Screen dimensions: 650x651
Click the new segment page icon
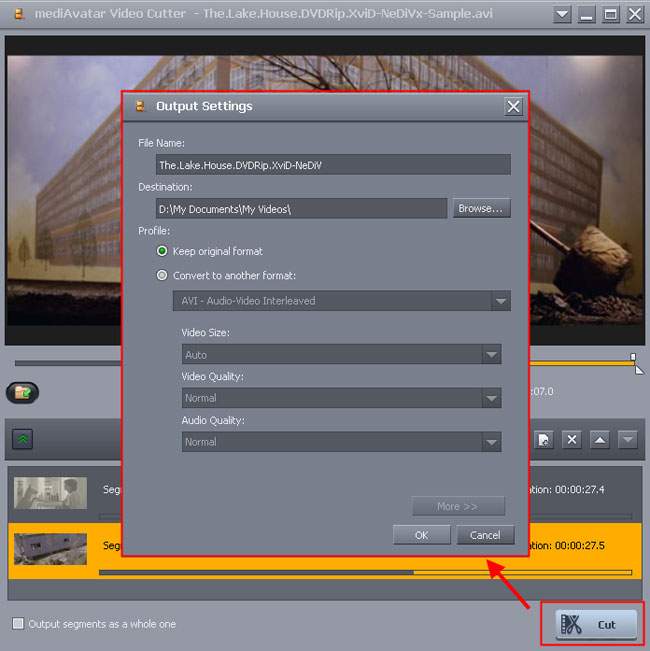pos(543,439)
